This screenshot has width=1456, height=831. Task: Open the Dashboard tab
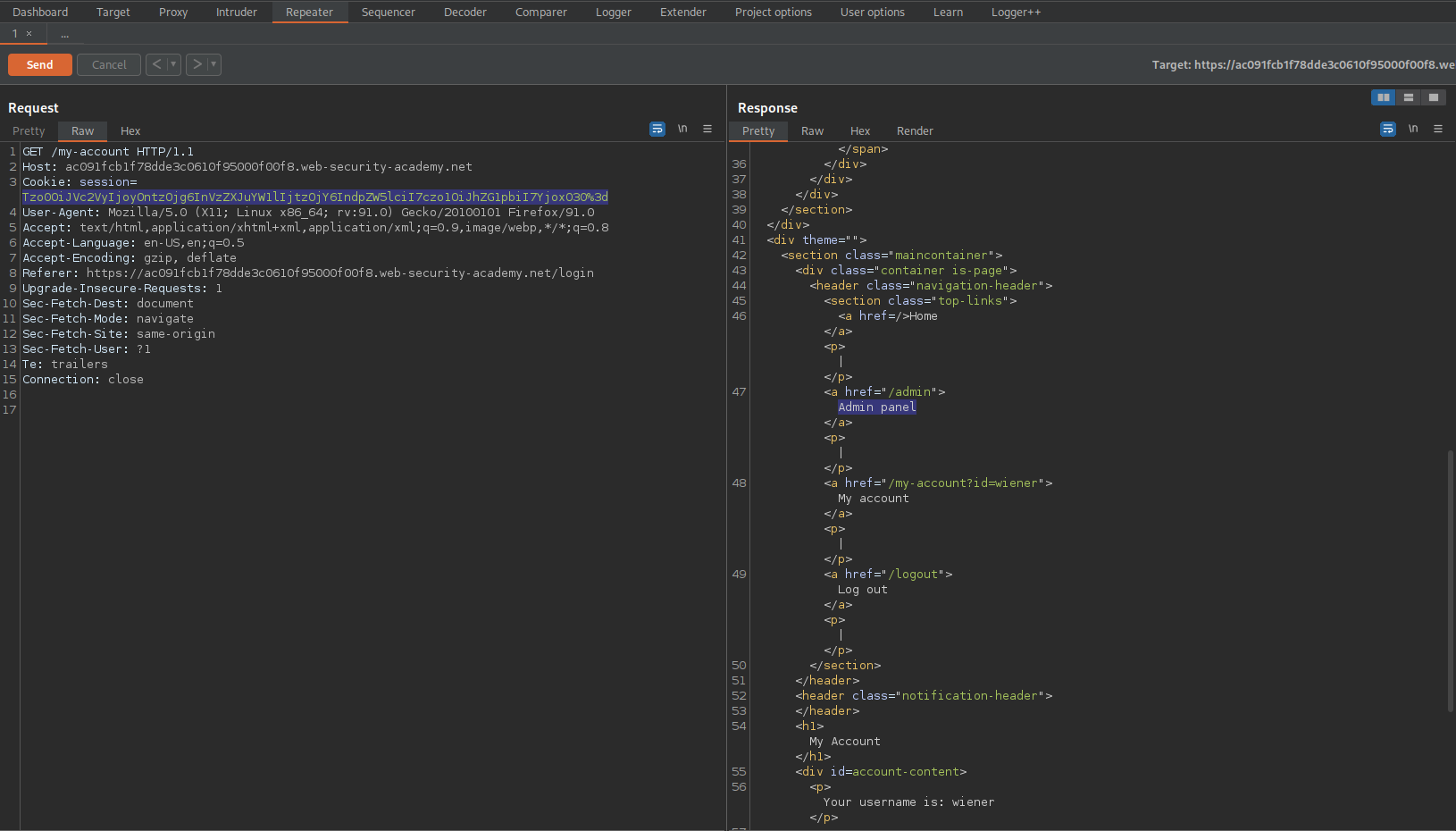(40, 12)
